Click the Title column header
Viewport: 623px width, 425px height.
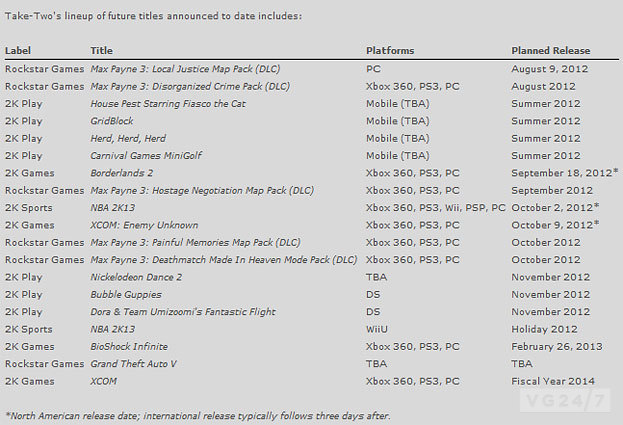click(101, 51)
